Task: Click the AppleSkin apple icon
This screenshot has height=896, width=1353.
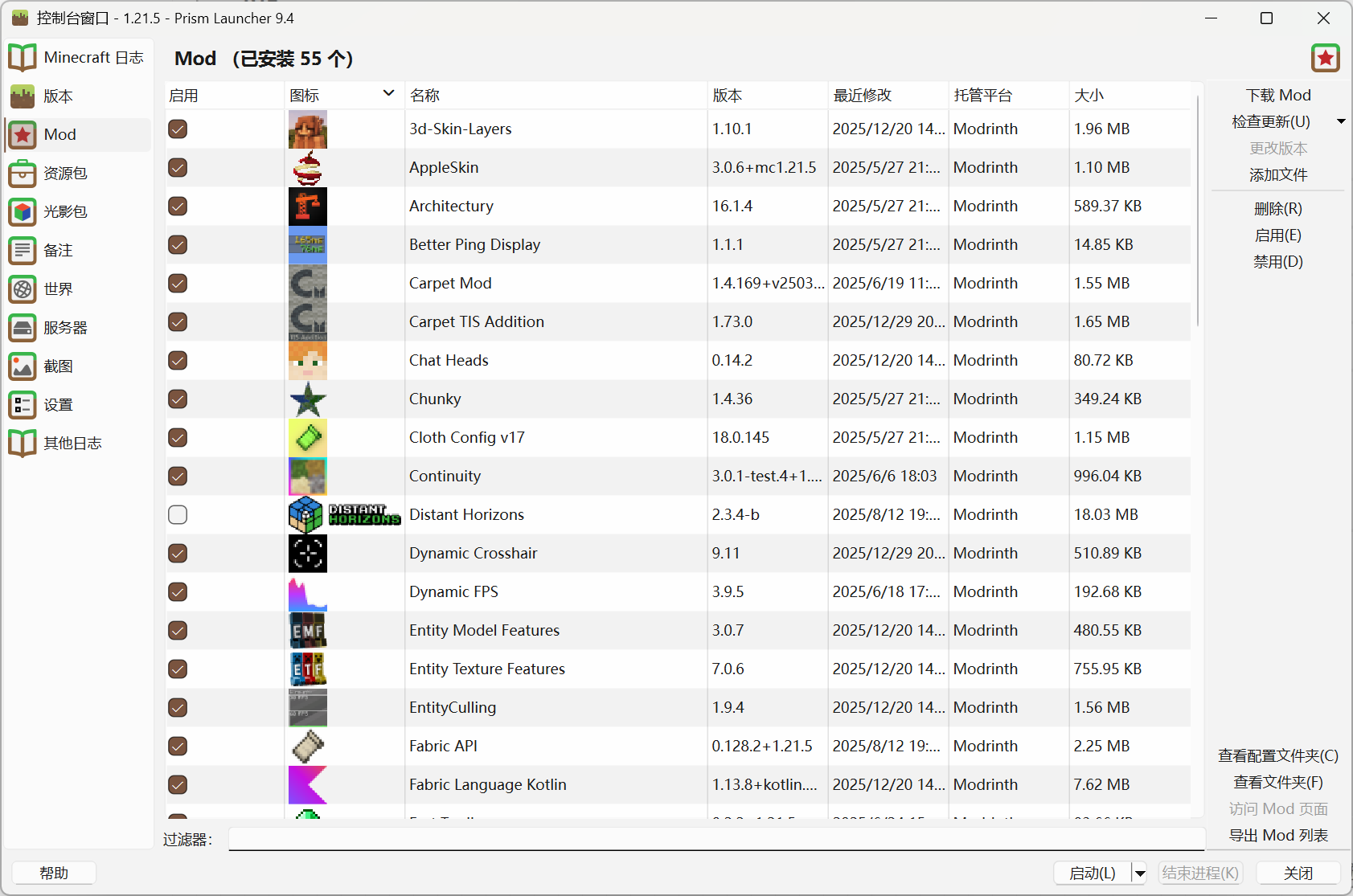Action: [x=308, y=168]
